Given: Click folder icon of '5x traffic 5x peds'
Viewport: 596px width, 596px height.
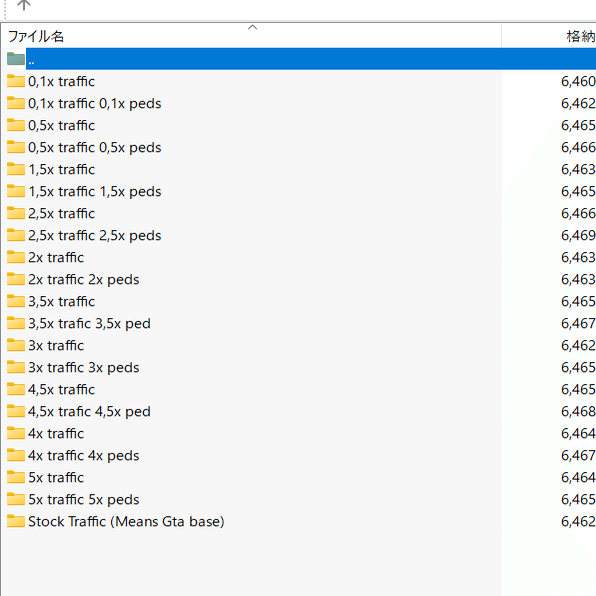Looking at the screenshot, I should pos(16,499).
